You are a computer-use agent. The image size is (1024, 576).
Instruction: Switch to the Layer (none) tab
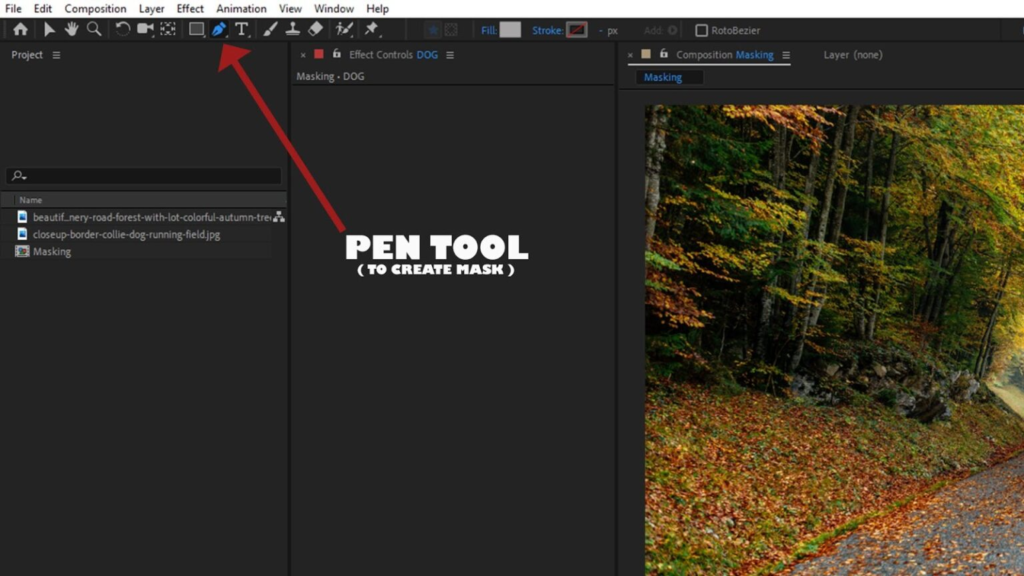point(852,55)
